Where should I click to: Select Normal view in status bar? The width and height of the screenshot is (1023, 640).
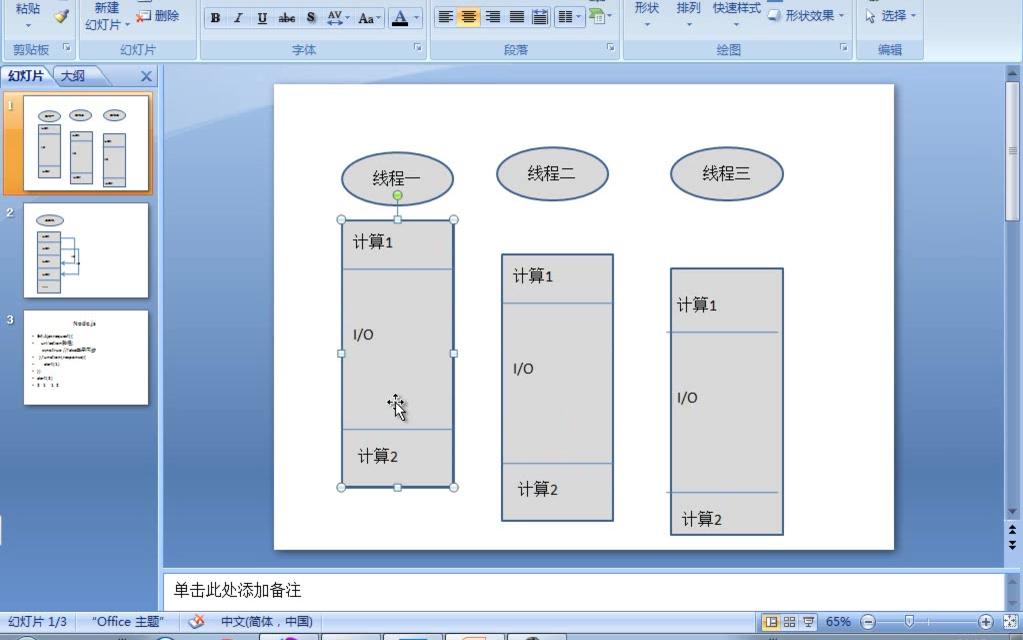pos(770,621)
